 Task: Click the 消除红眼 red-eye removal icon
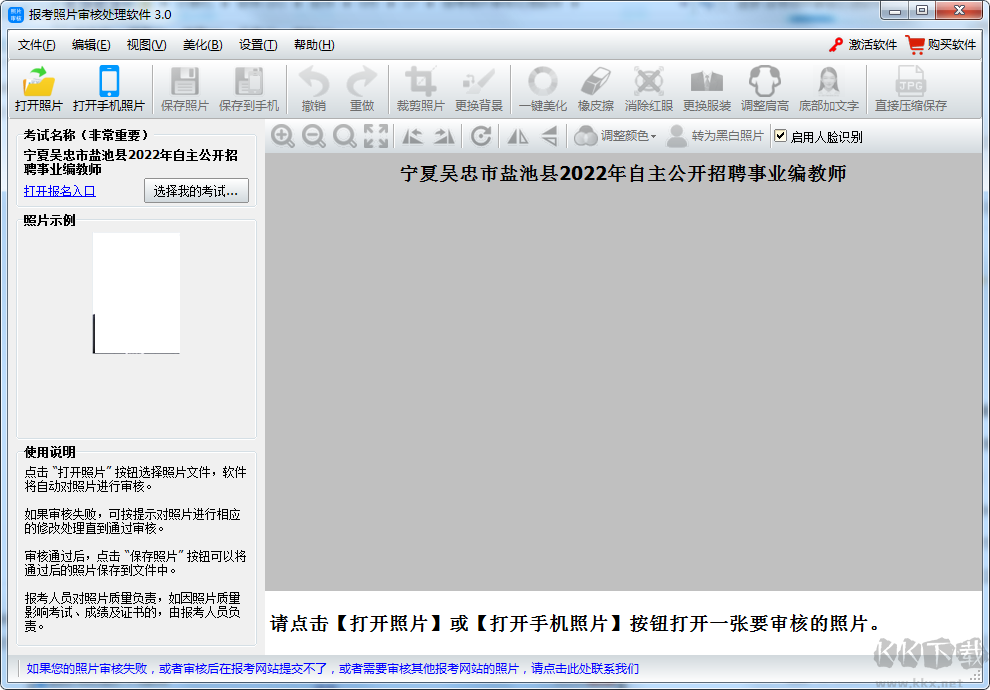point(651,88)
